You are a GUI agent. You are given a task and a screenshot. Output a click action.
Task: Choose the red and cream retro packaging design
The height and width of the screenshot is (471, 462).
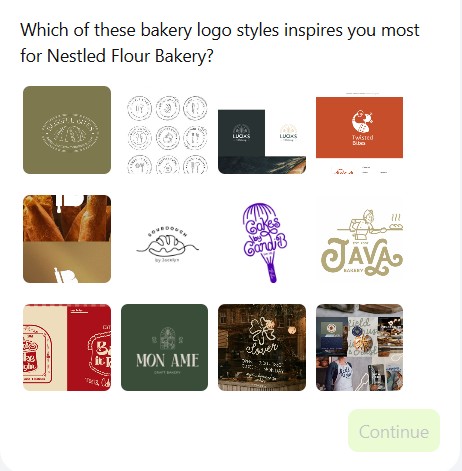tap(67, 347)
